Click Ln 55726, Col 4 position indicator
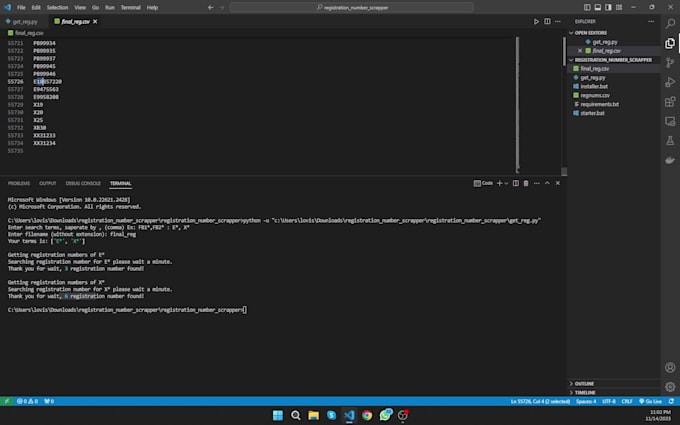This screenshot has width=680, height=425. coord(540,401)
